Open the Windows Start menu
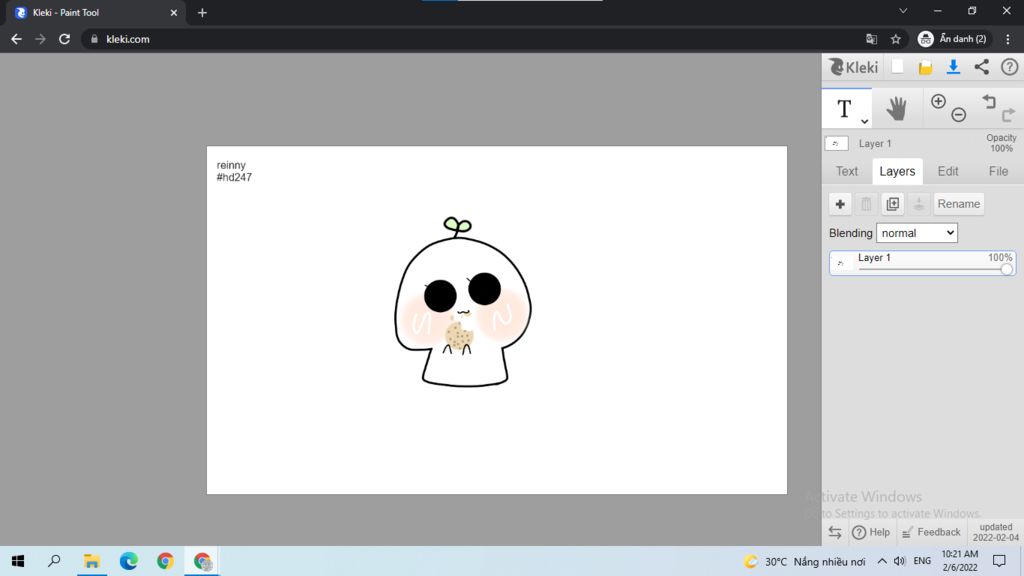 pos(18,561)
